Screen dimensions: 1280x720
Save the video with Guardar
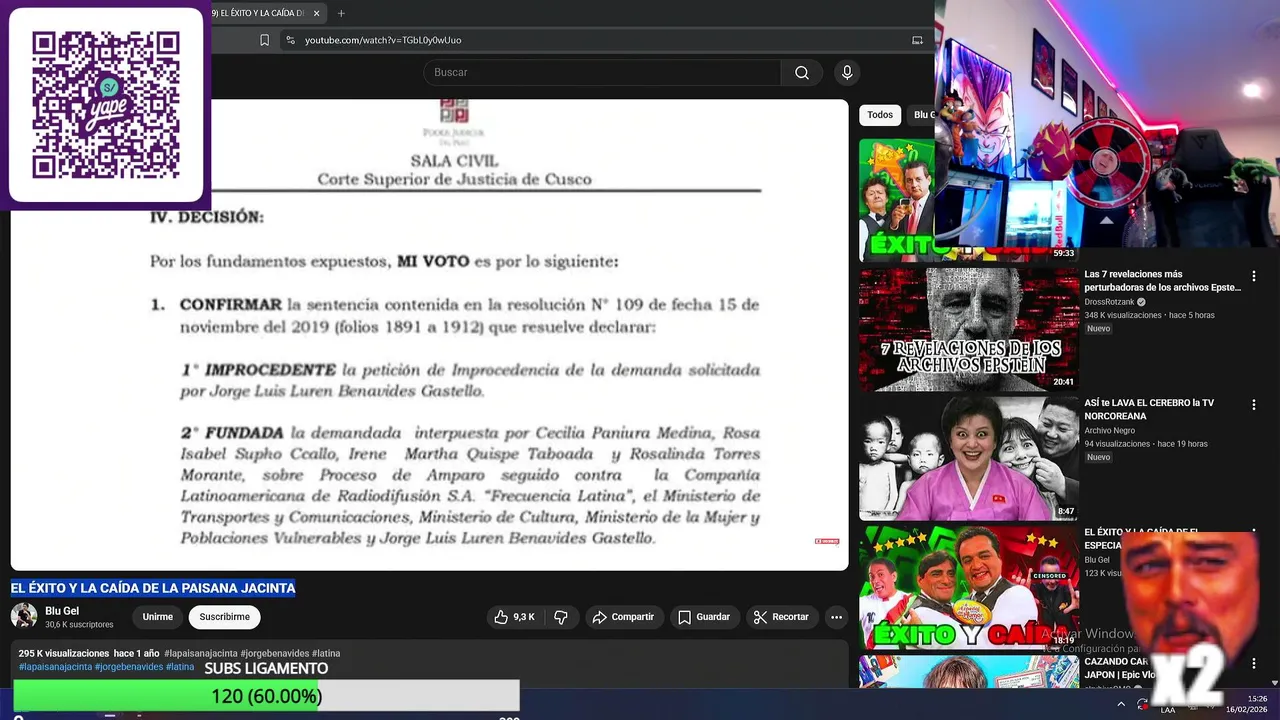click(x=704, y=617)
